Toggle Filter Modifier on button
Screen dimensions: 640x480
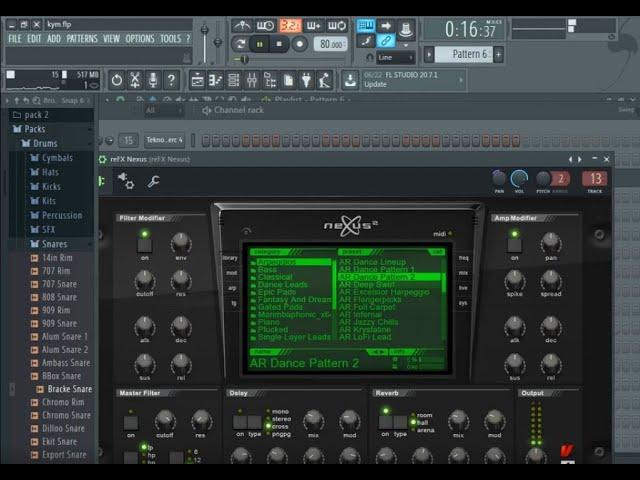coord(144,245)
